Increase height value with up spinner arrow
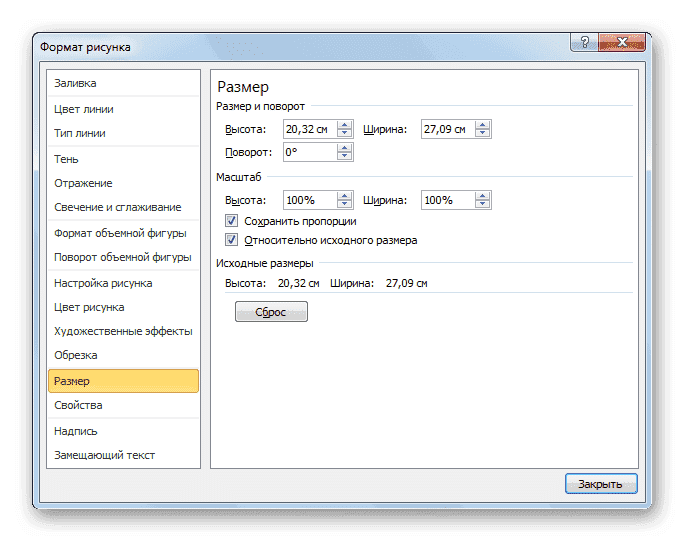Screen dimensions: 685x542 [345, 125]
